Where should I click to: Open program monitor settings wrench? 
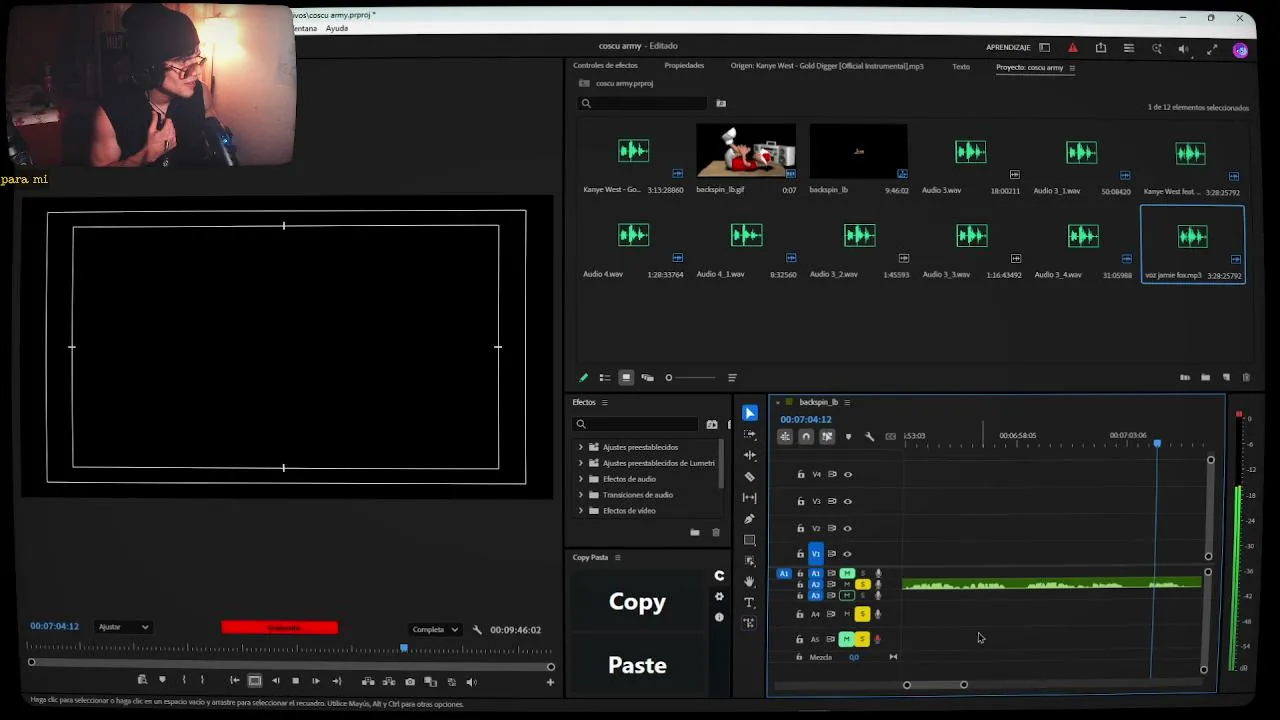(477, 630)
